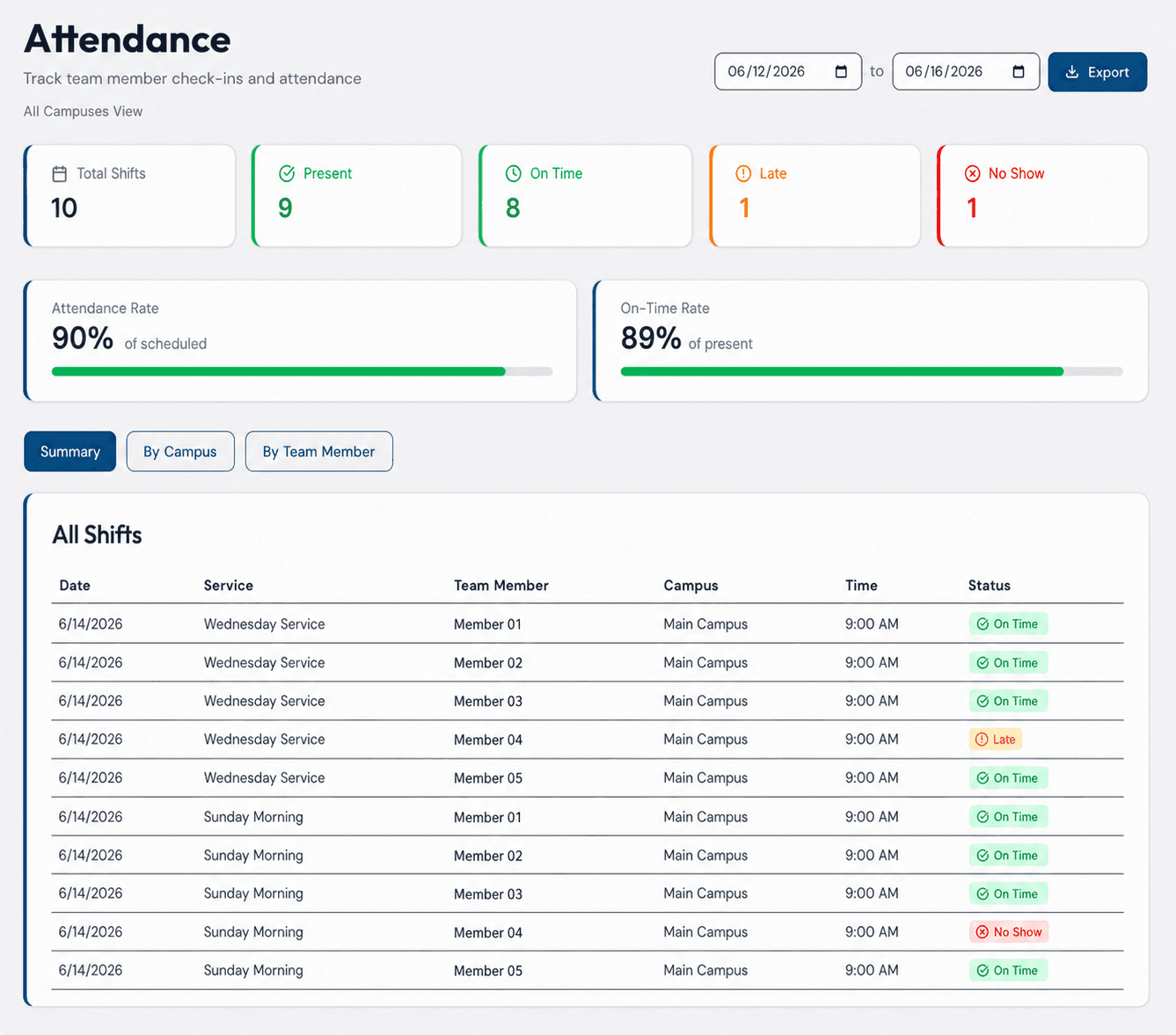Click the All Campuses View label

83,112
